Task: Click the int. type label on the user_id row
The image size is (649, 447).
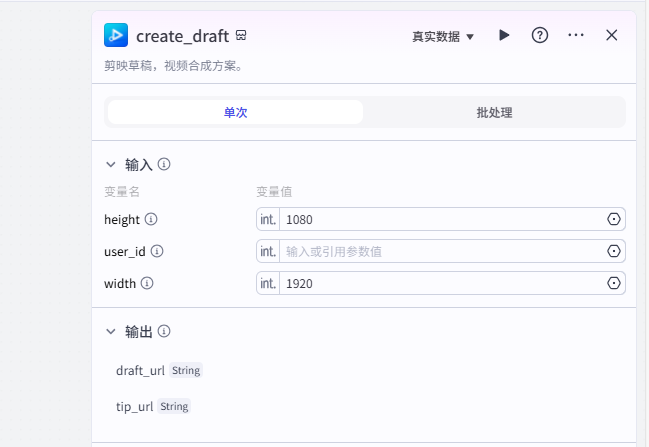Action: (x=268, y=251)
